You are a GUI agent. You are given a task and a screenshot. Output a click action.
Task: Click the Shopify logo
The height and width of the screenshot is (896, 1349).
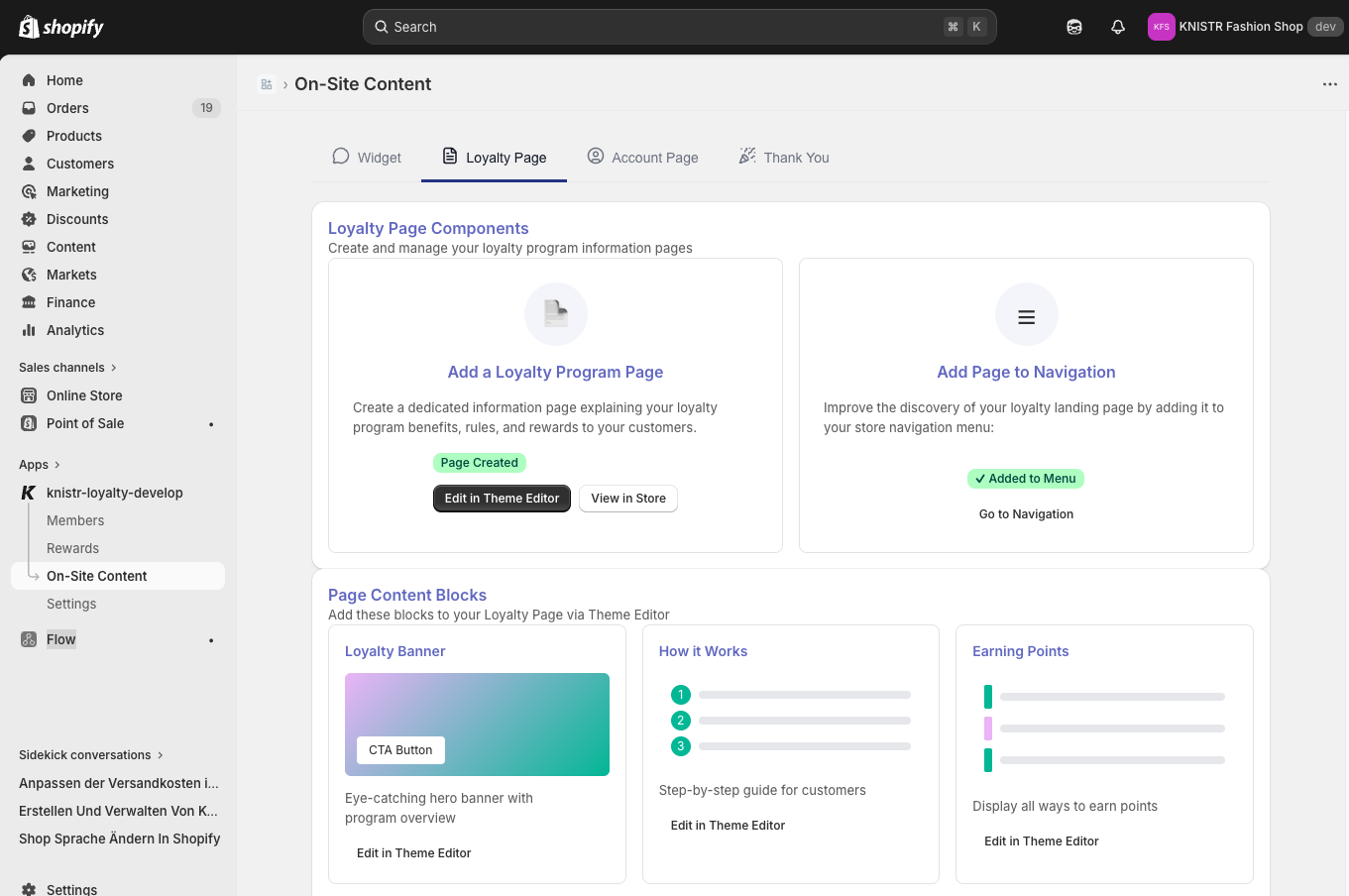click(61, 27)
